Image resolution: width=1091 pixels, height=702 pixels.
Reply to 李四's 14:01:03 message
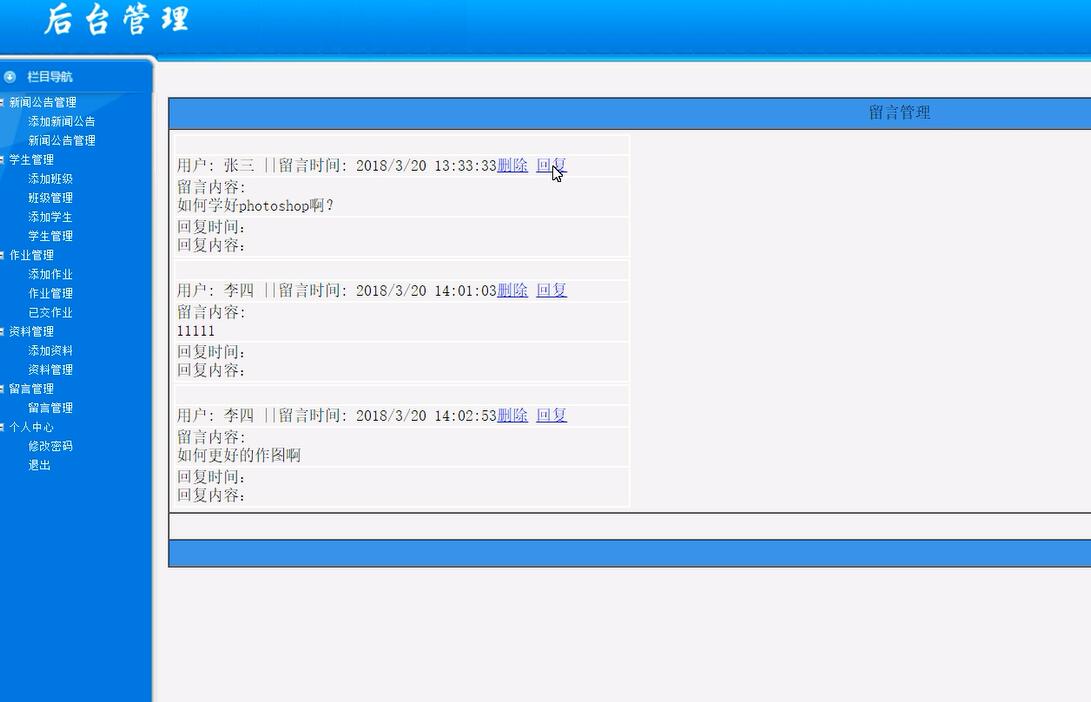click(551, 290)
